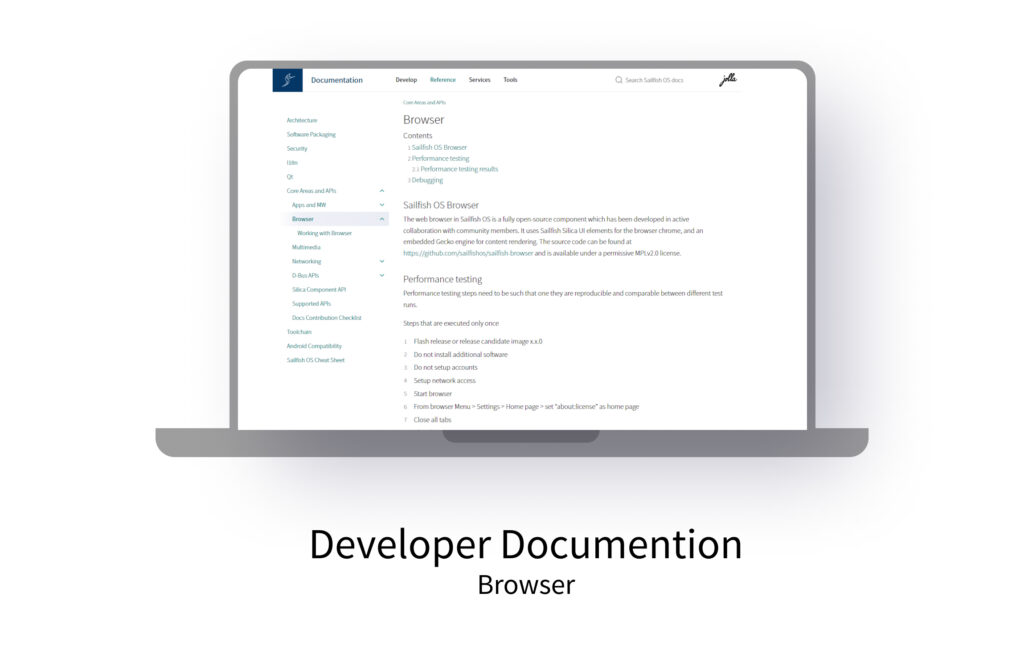Expand the D-Bus APIs section chevron
The width and height of the screenshot is (1024, 646).
point(382,276)
